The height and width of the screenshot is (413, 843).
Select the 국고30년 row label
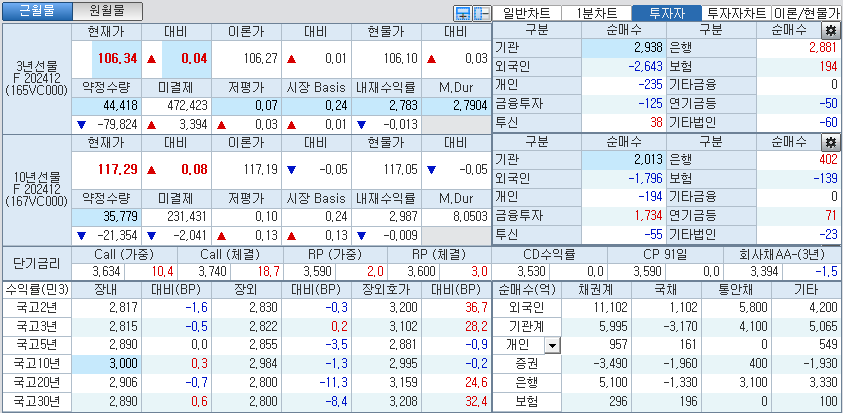tap(37, 401)
